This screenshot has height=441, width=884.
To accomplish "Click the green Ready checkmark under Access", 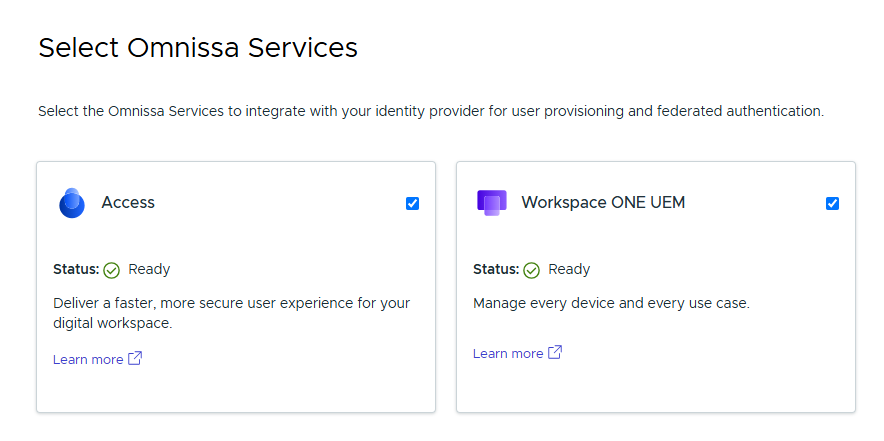I will pos(112,271).
